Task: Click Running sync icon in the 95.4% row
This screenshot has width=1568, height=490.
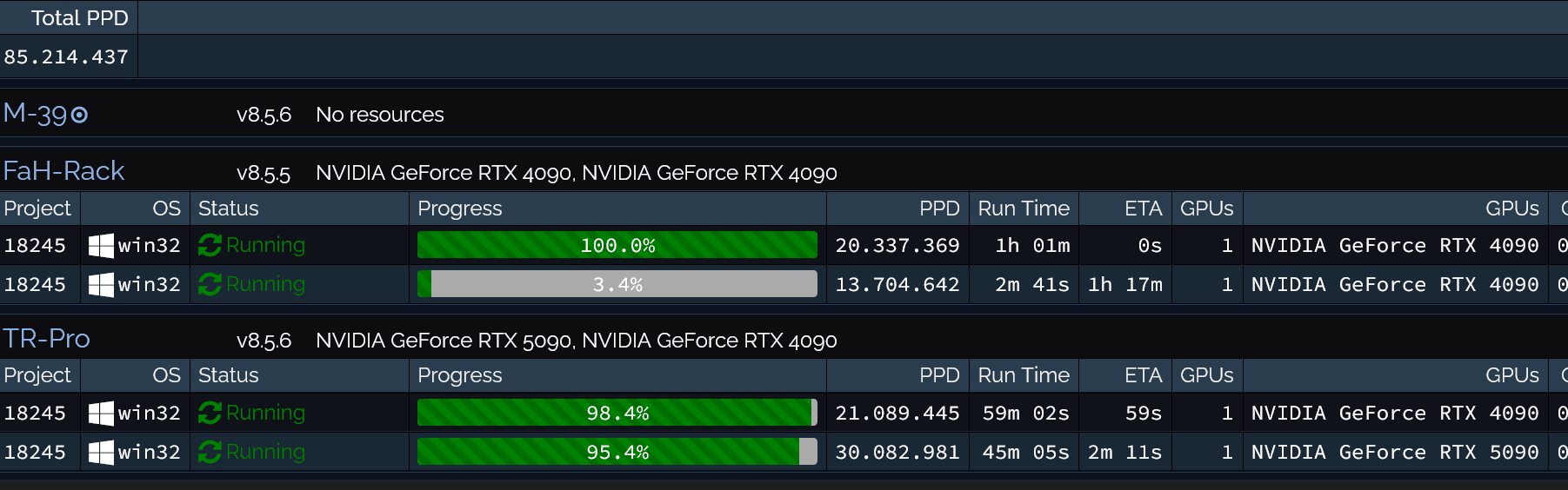Action: (x=210, y=453)
